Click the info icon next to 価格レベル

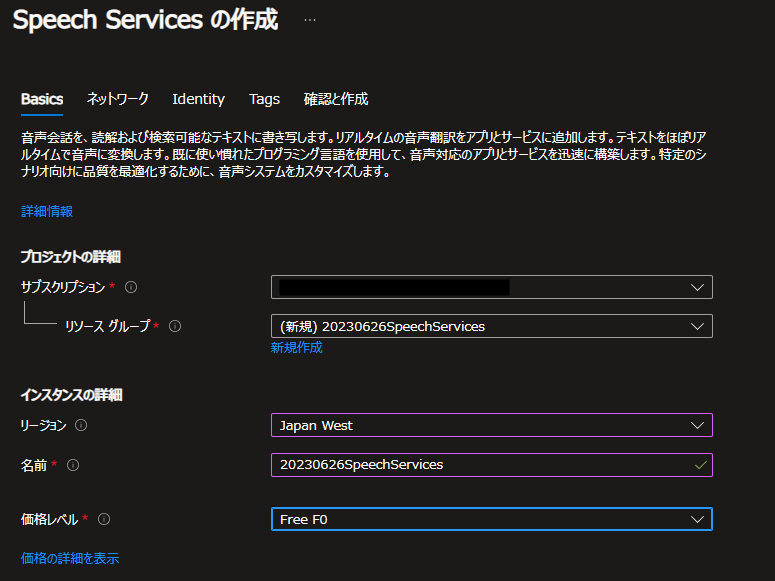(104, 519)
